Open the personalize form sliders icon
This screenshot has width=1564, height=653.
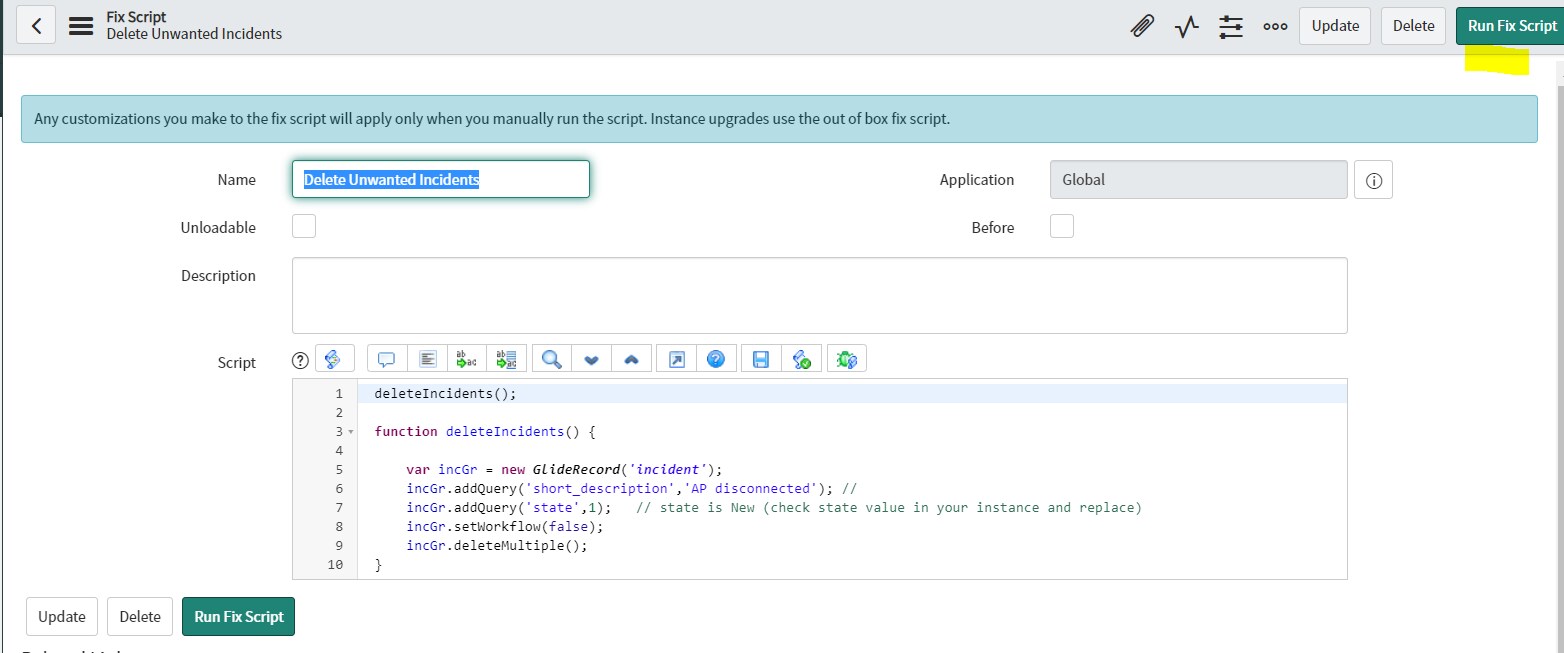(x=1230, y=25)
